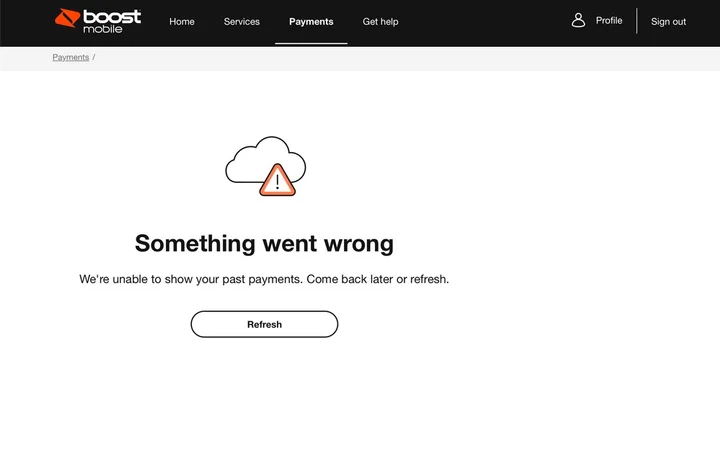Click the vertical divider beside Sign out
Viewport: 720px width, 454px height.
(x=637, y=21)
